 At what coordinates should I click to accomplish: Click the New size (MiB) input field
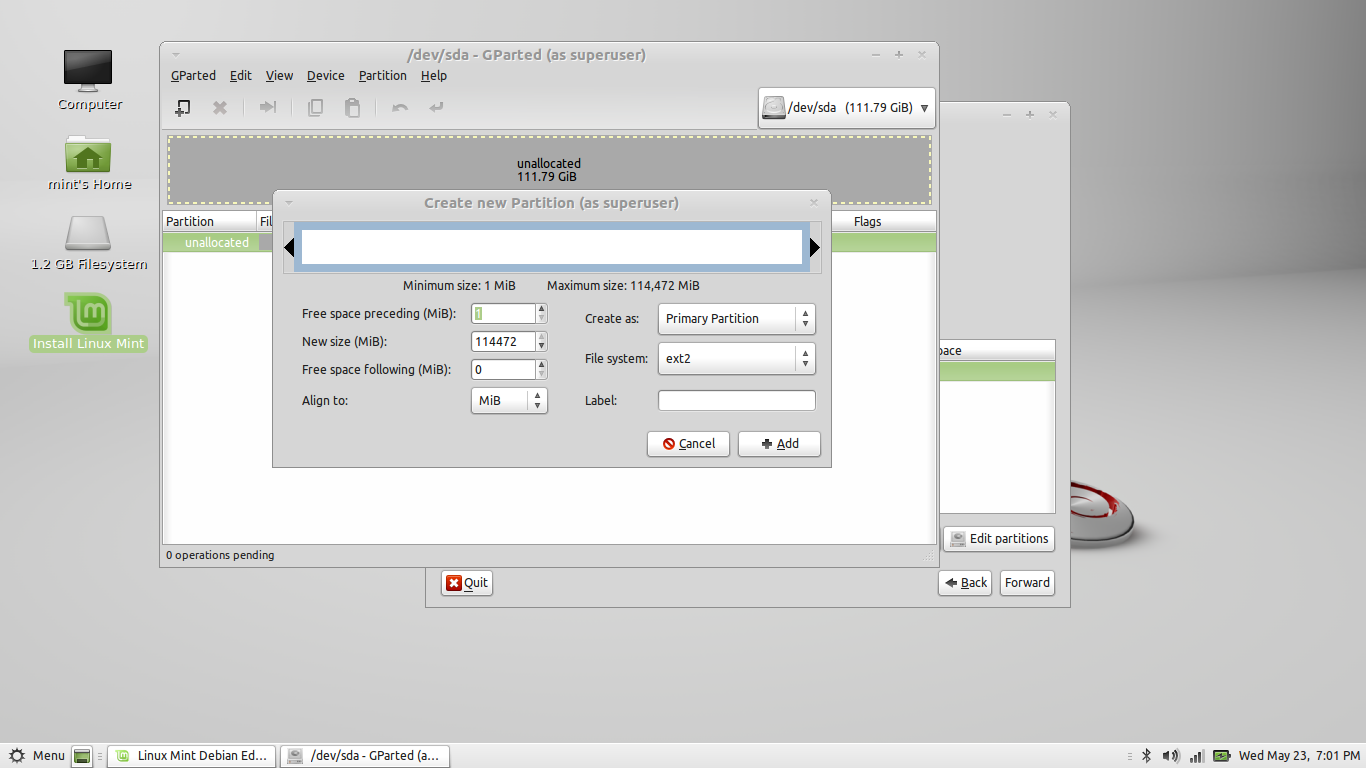click(503, 341)
